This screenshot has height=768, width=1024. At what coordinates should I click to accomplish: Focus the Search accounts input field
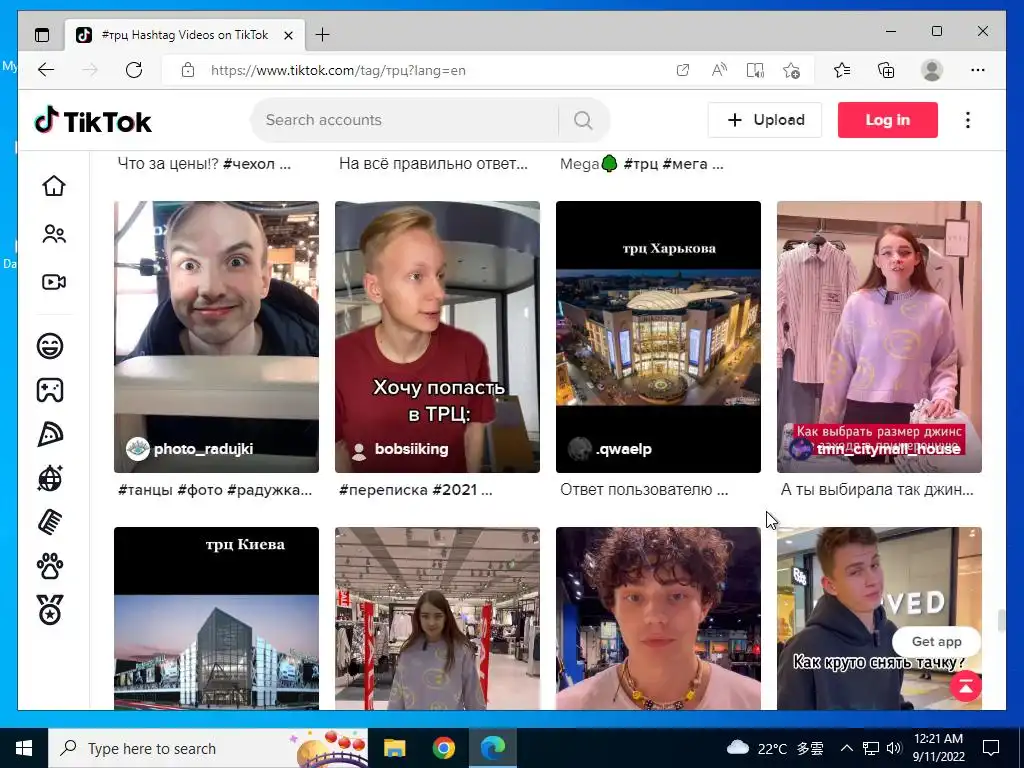tap(405, 120)
